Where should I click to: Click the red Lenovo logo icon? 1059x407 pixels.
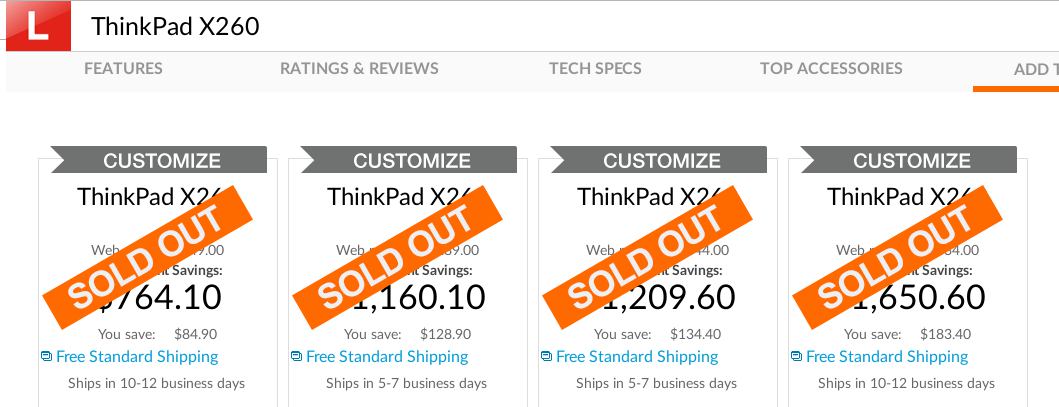pyautogui.click(x=38, y=26)
